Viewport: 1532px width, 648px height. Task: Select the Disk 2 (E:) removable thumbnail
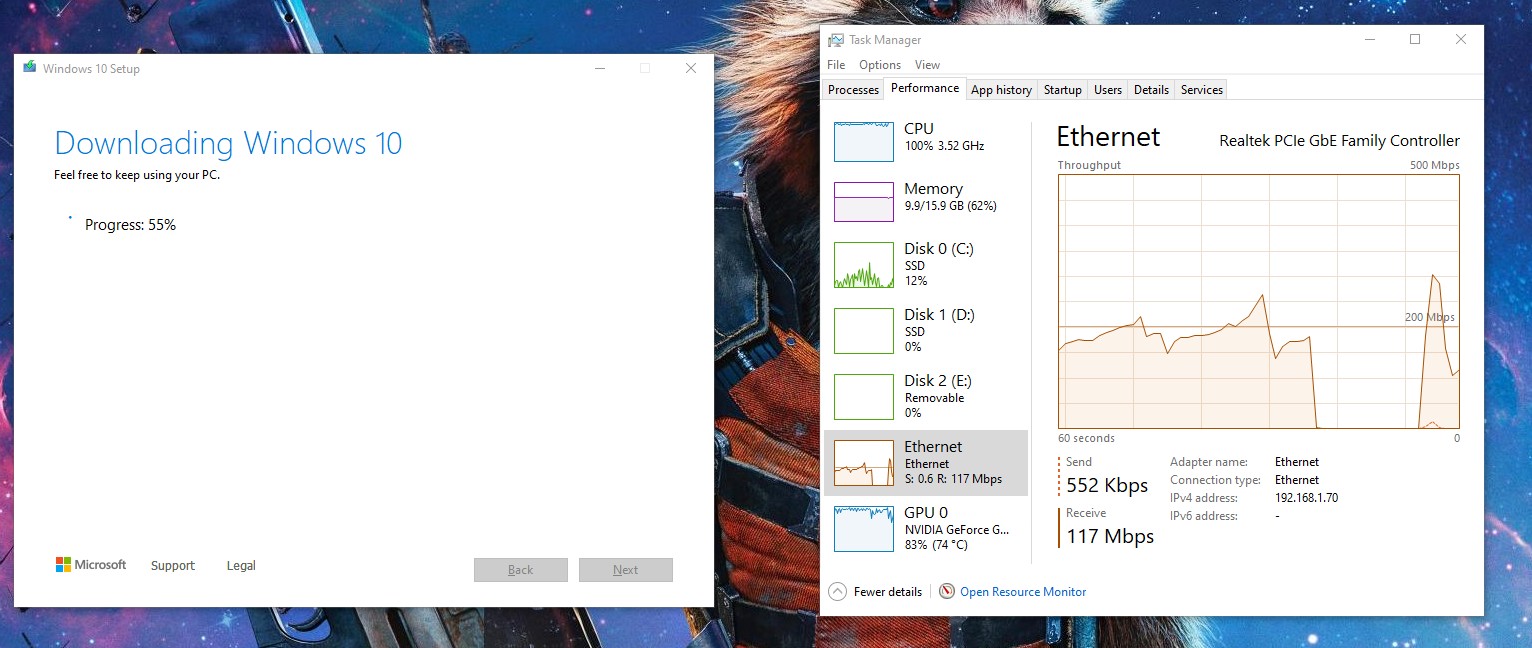[x=864, y=397]
